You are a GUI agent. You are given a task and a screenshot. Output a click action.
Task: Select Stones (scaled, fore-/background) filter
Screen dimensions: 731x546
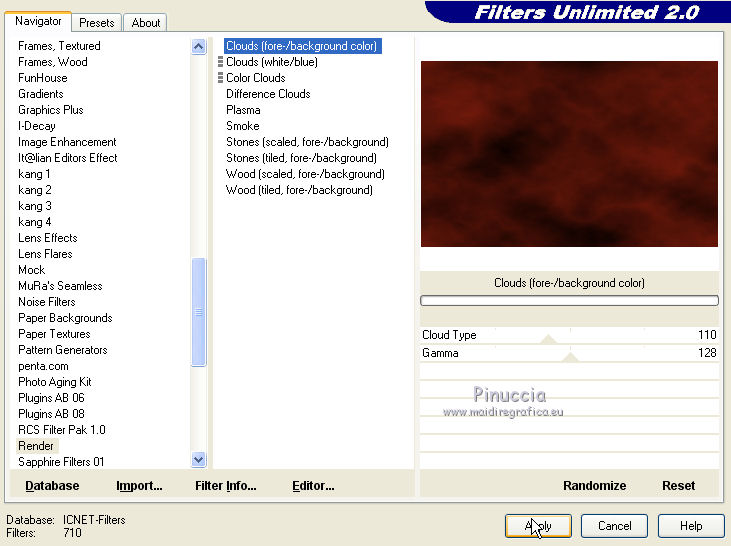click(307, 142)
